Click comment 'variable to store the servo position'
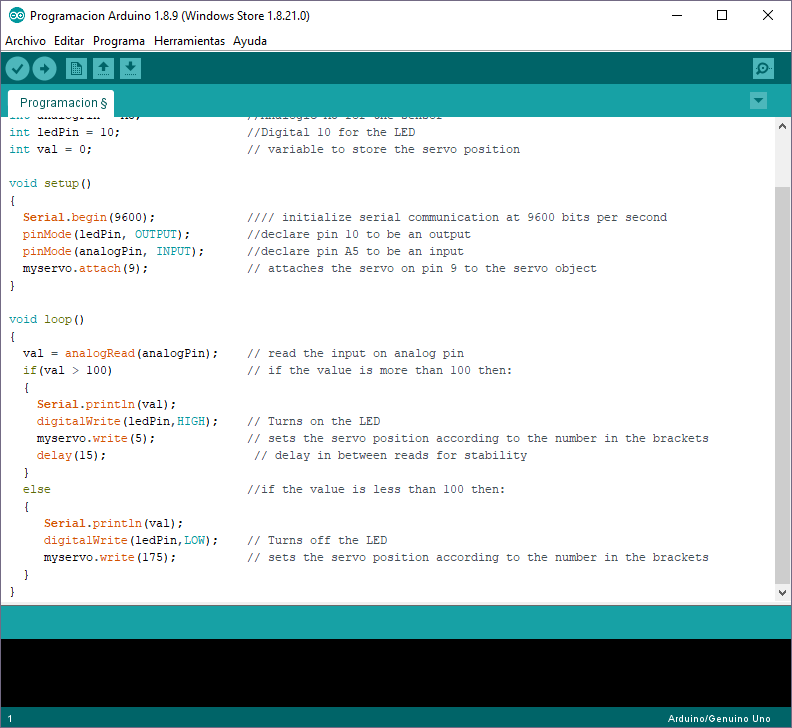This screenshot has height=728, width=792. 394,150
